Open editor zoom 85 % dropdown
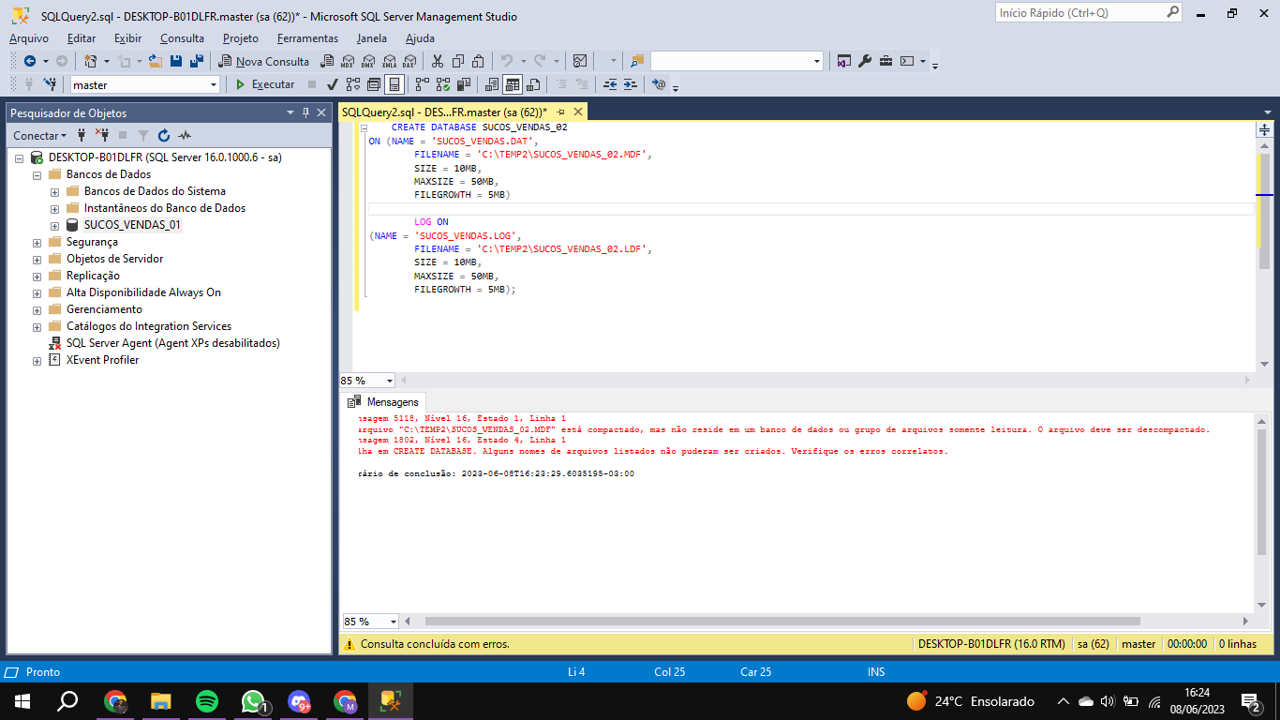 coord(389,381)
